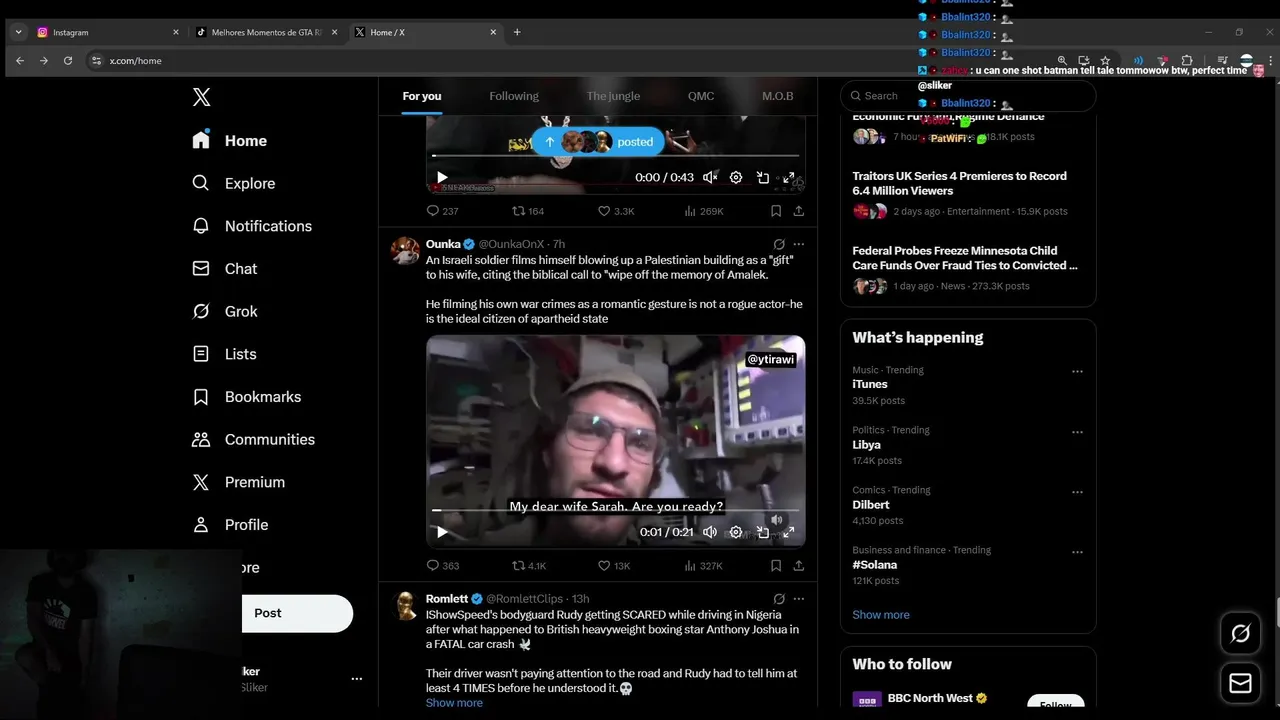Open the floating messages envelope button

pos(1240,683)
